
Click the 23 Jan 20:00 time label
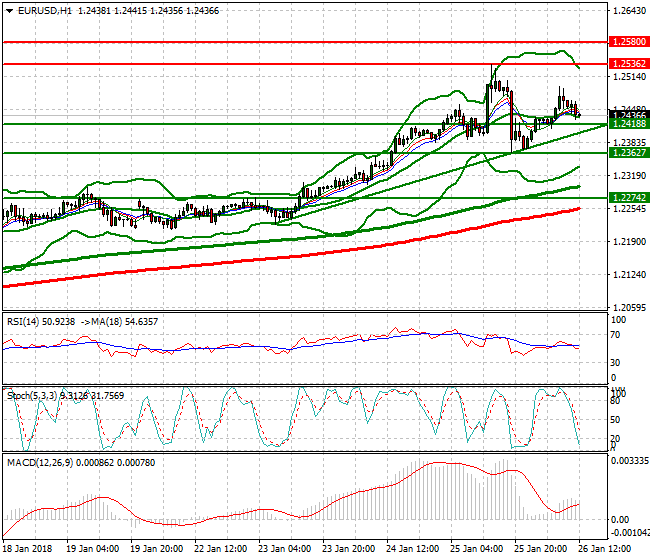[x=349, y=549]
